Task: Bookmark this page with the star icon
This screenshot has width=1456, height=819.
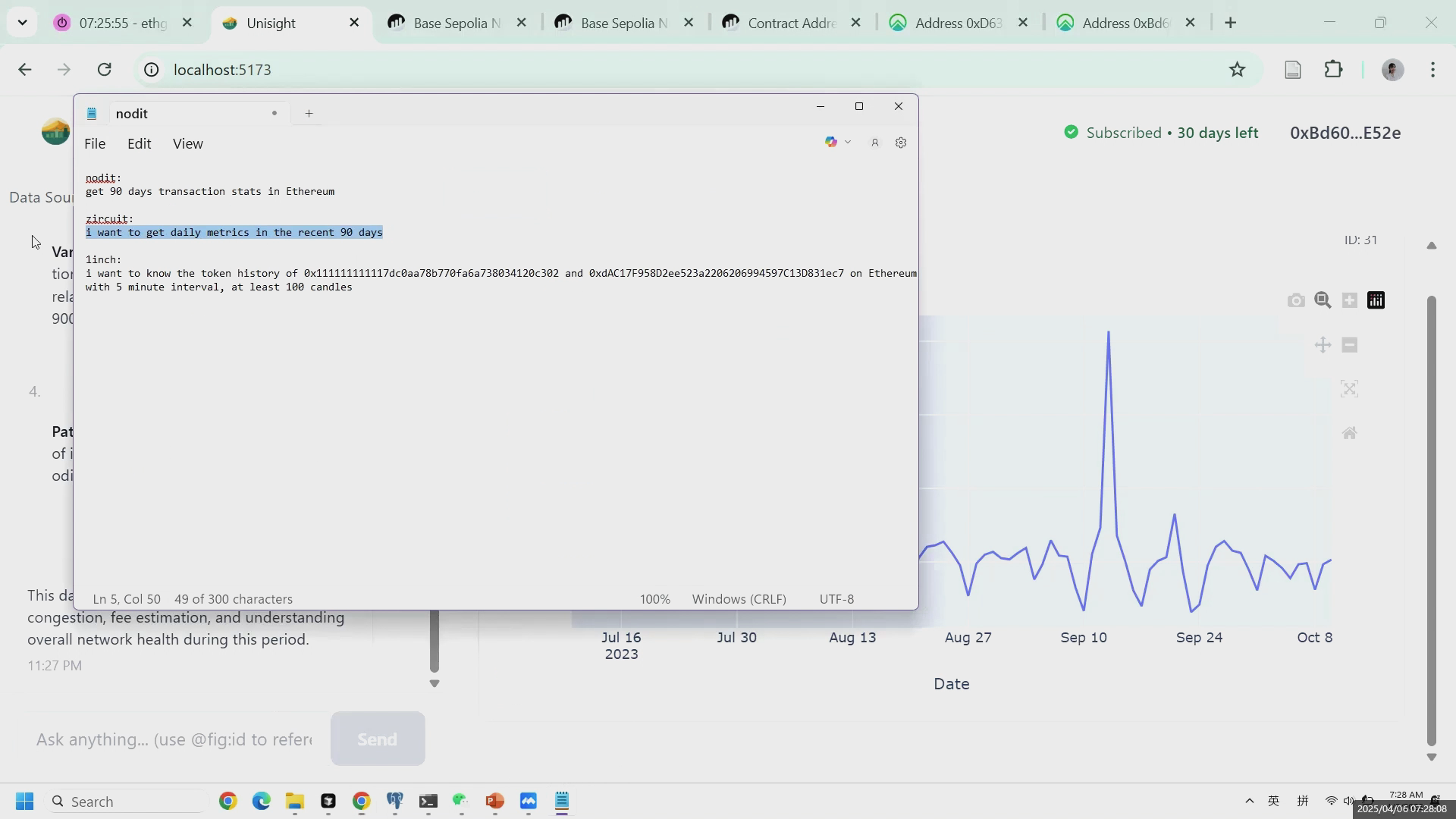Action: tap(1237, 70)
